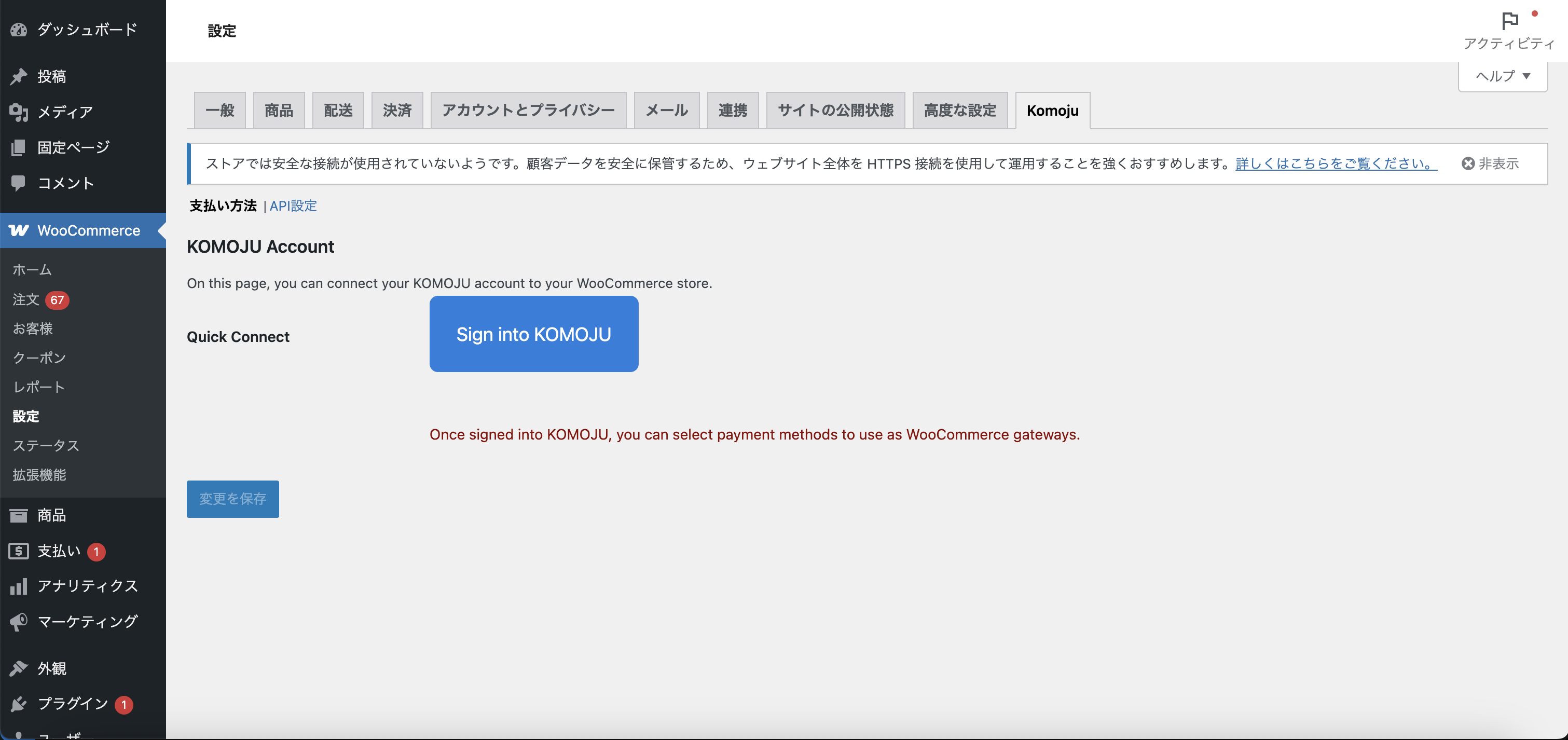Open 注文 orders submenu item
Viewport: 1568px width, 740px height.
(x=25, y=299)
